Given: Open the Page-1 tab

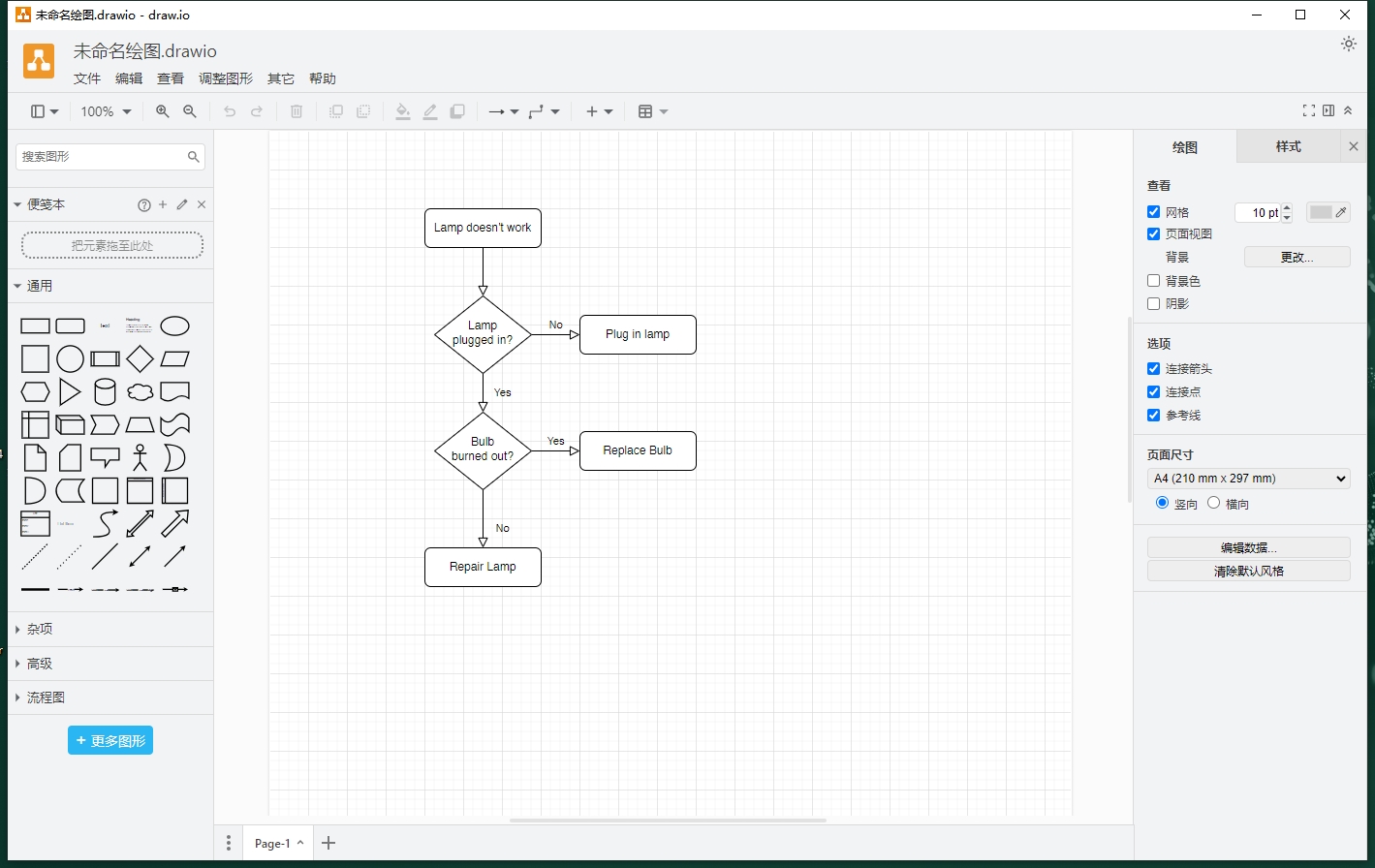Looking at the screenshot, I should pos(278,843).
